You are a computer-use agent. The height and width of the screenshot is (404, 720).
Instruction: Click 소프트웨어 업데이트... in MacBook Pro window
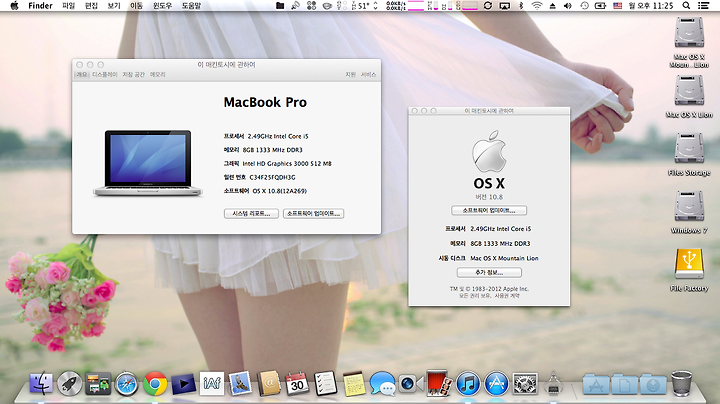314,213
